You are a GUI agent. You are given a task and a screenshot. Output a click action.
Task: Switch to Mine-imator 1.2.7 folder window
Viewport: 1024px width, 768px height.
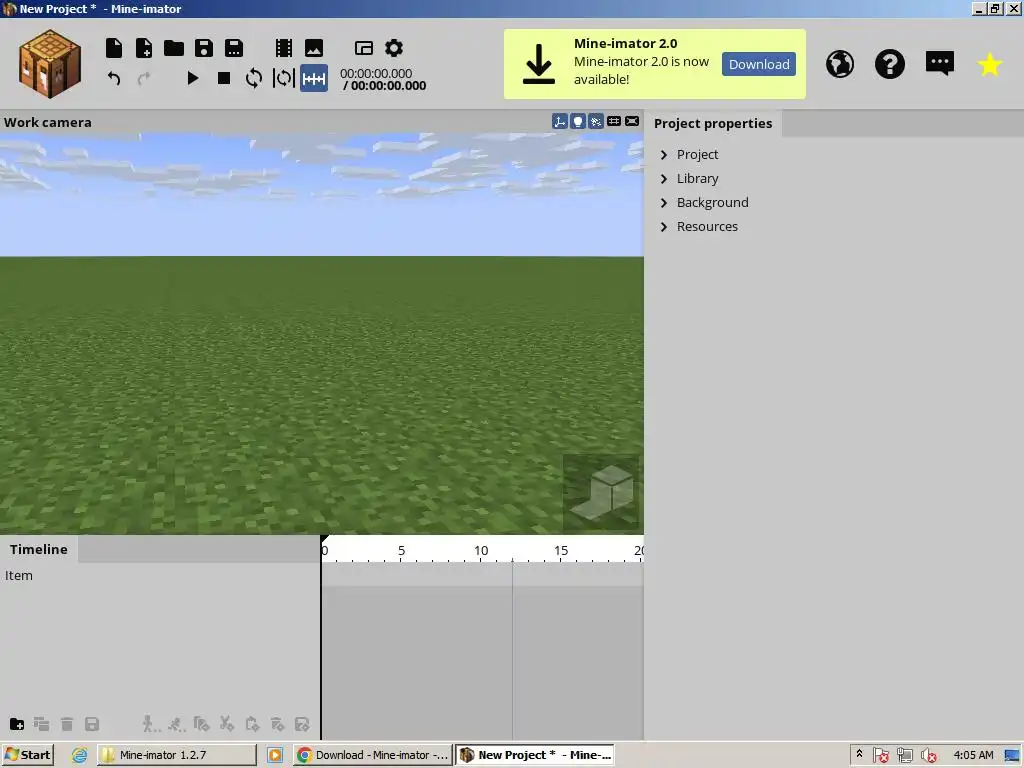(x=176, y=755)
